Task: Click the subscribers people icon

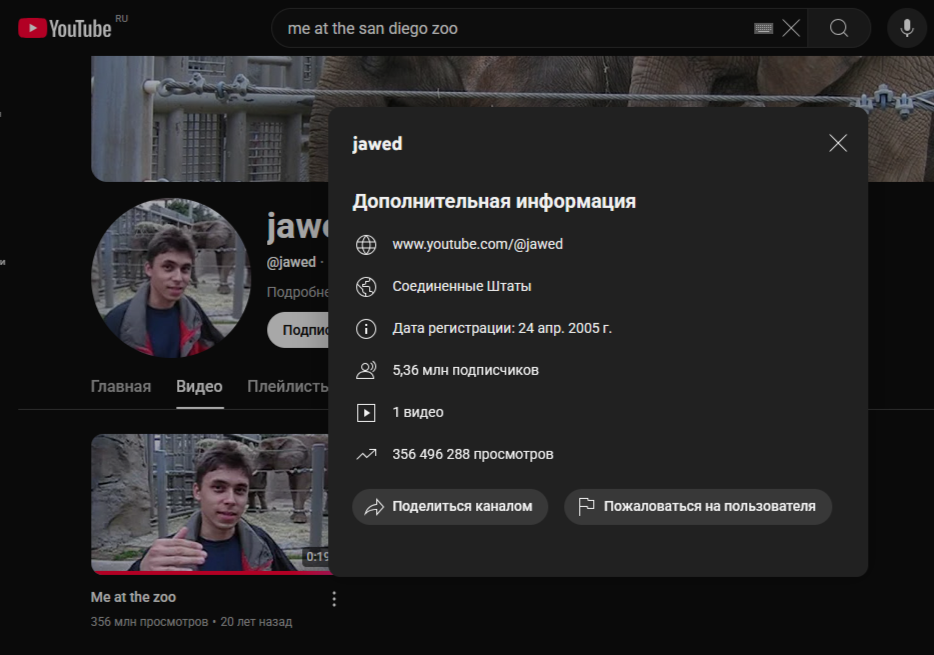Action: coord(366,370)
